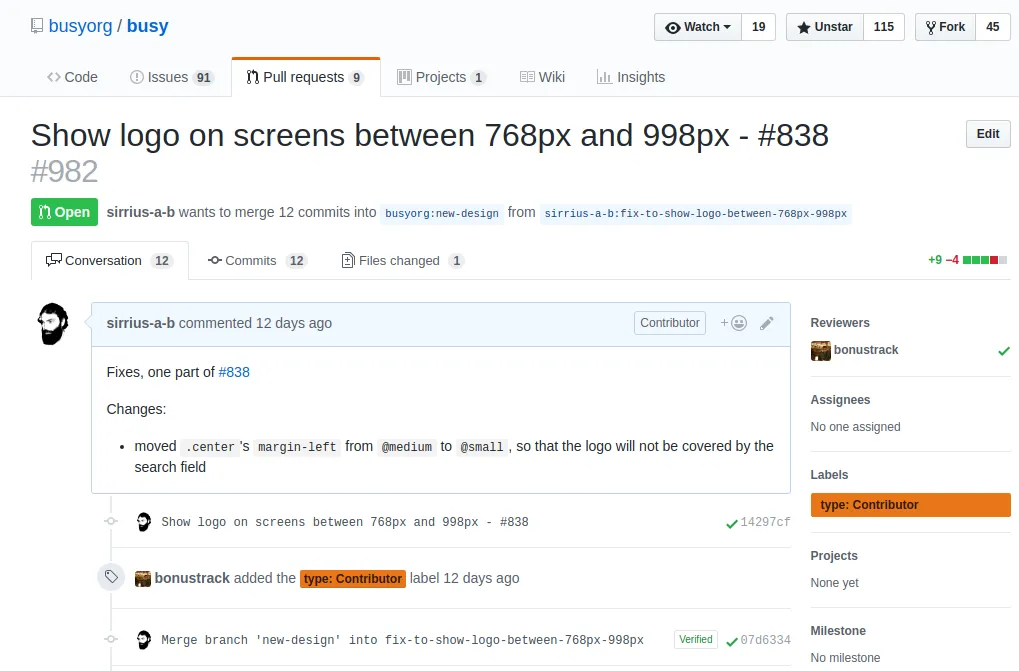This screenshot has height=671, width=1019.
Task: Click the orange type: Contributor sidebar label
Action: pyautogui.click(x=910, y=505)
